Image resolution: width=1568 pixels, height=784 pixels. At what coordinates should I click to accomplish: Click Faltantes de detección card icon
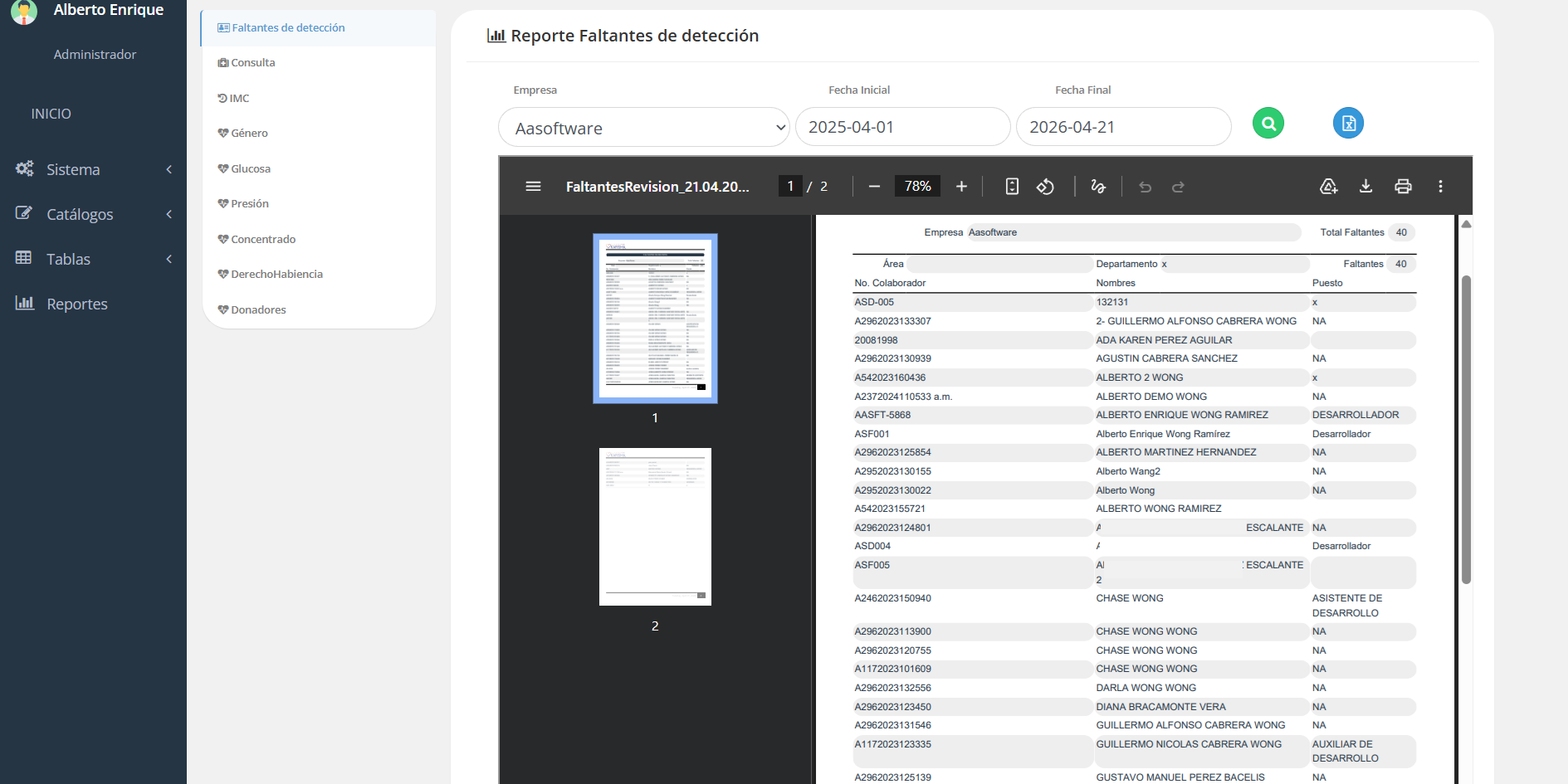(x=223, y=28)
